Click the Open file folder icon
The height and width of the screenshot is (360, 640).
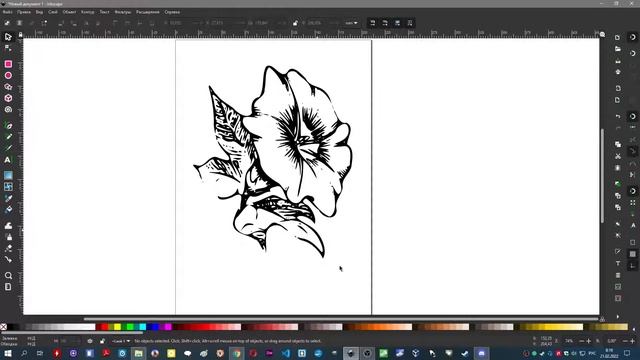click(x=618, y=49)
